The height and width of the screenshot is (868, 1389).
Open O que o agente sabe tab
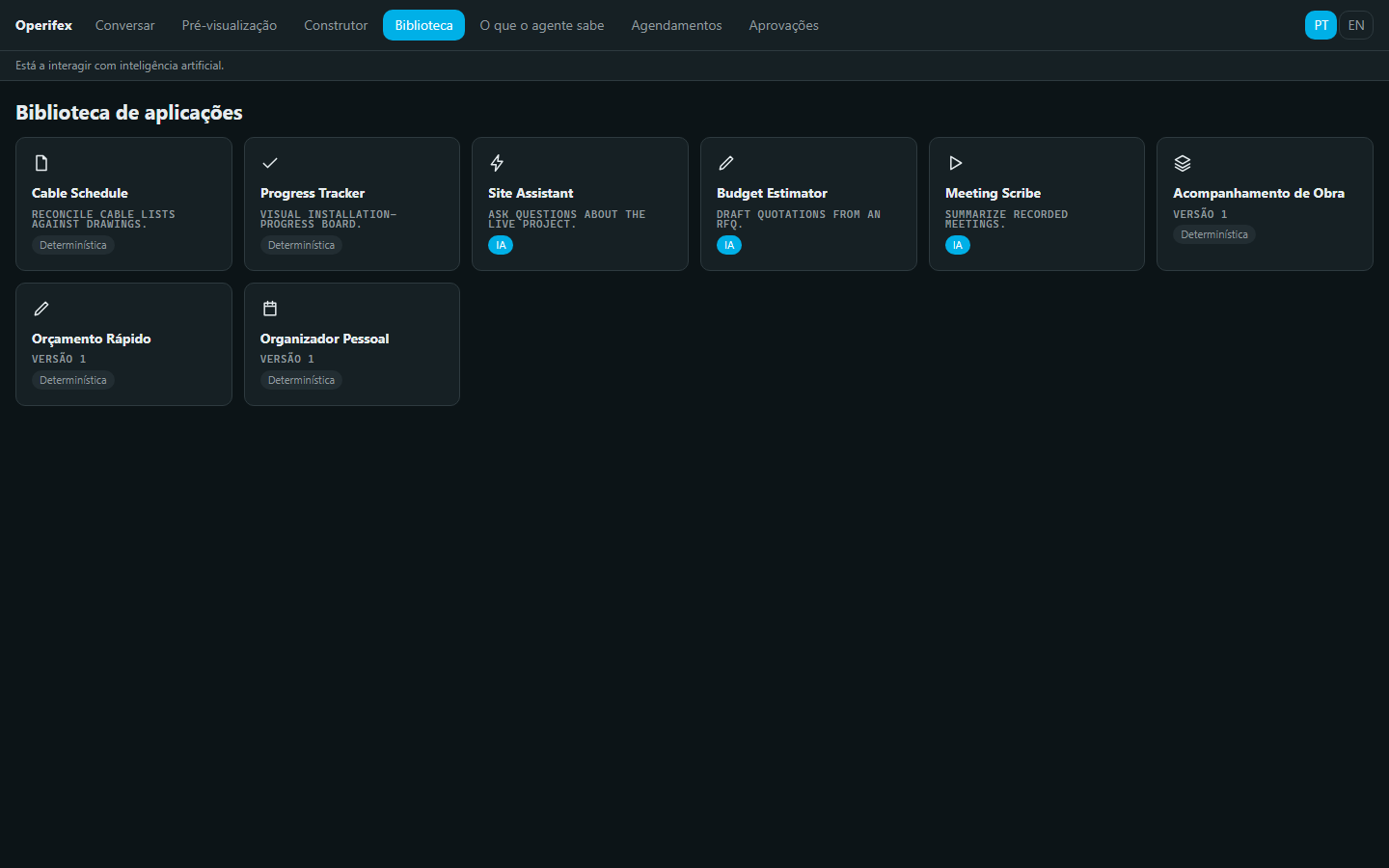(542, 25)
